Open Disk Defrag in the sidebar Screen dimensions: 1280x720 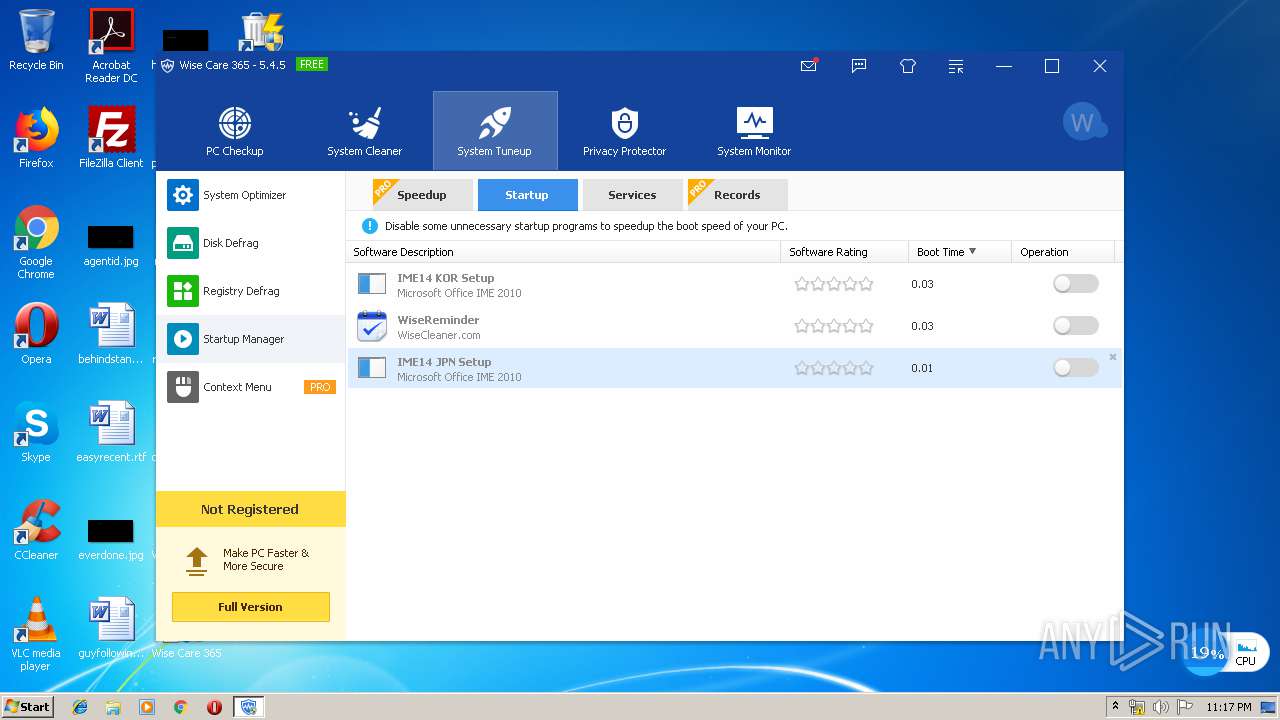click(251, 243)
